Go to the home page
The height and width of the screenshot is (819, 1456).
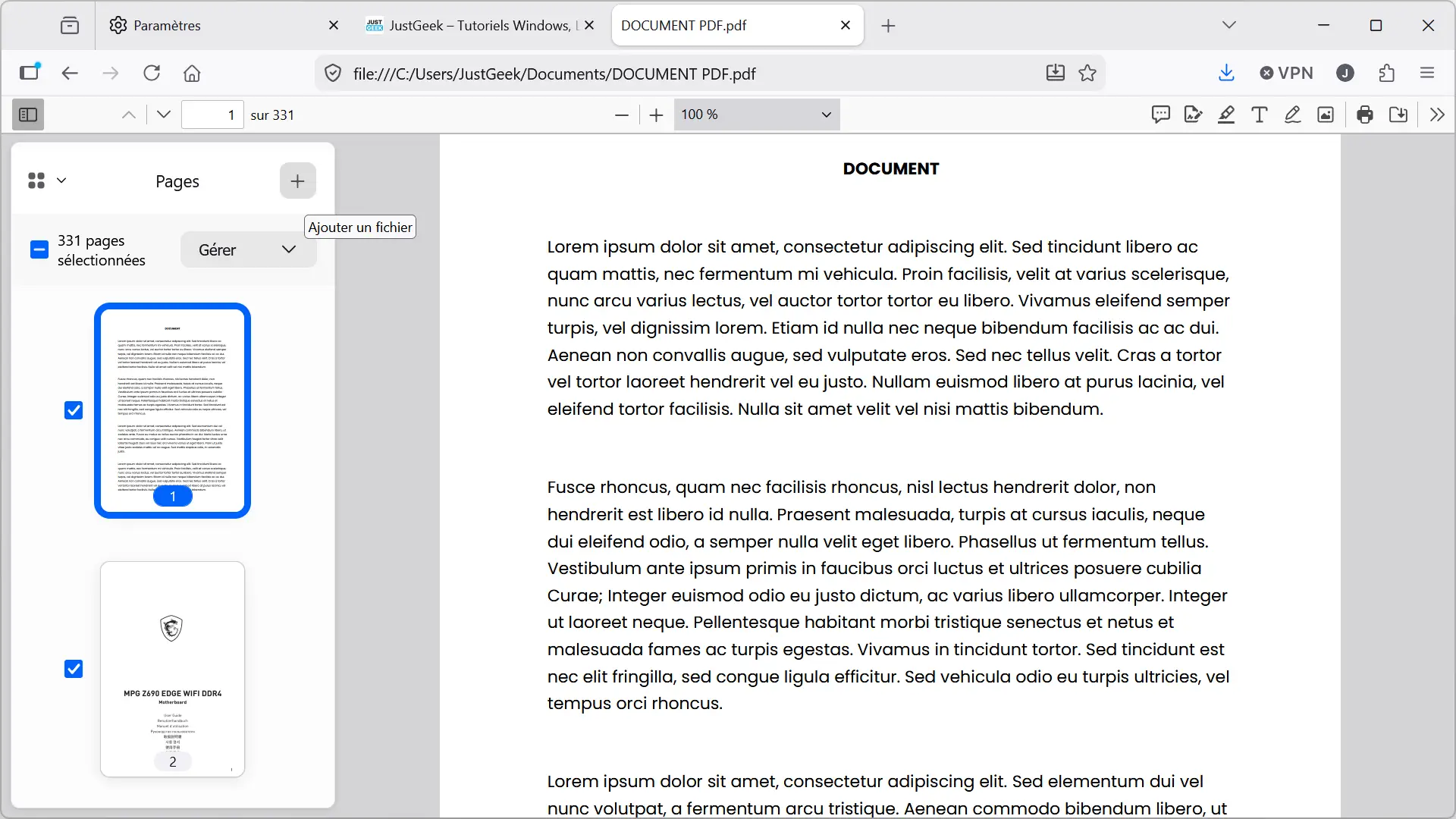point(192,73)
